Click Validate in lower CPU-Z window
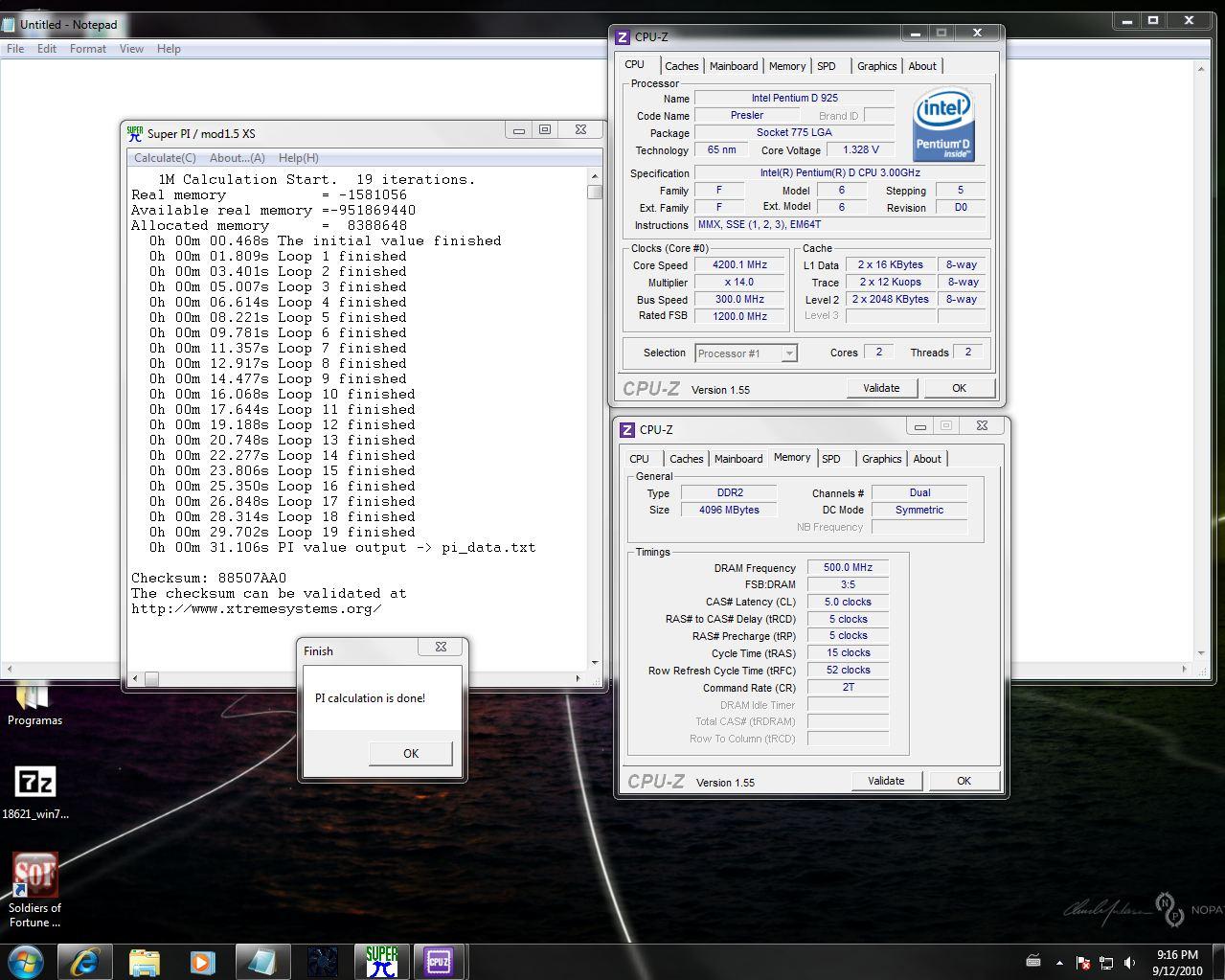Viewport: 1225px width, 980px height. point(886,781)
